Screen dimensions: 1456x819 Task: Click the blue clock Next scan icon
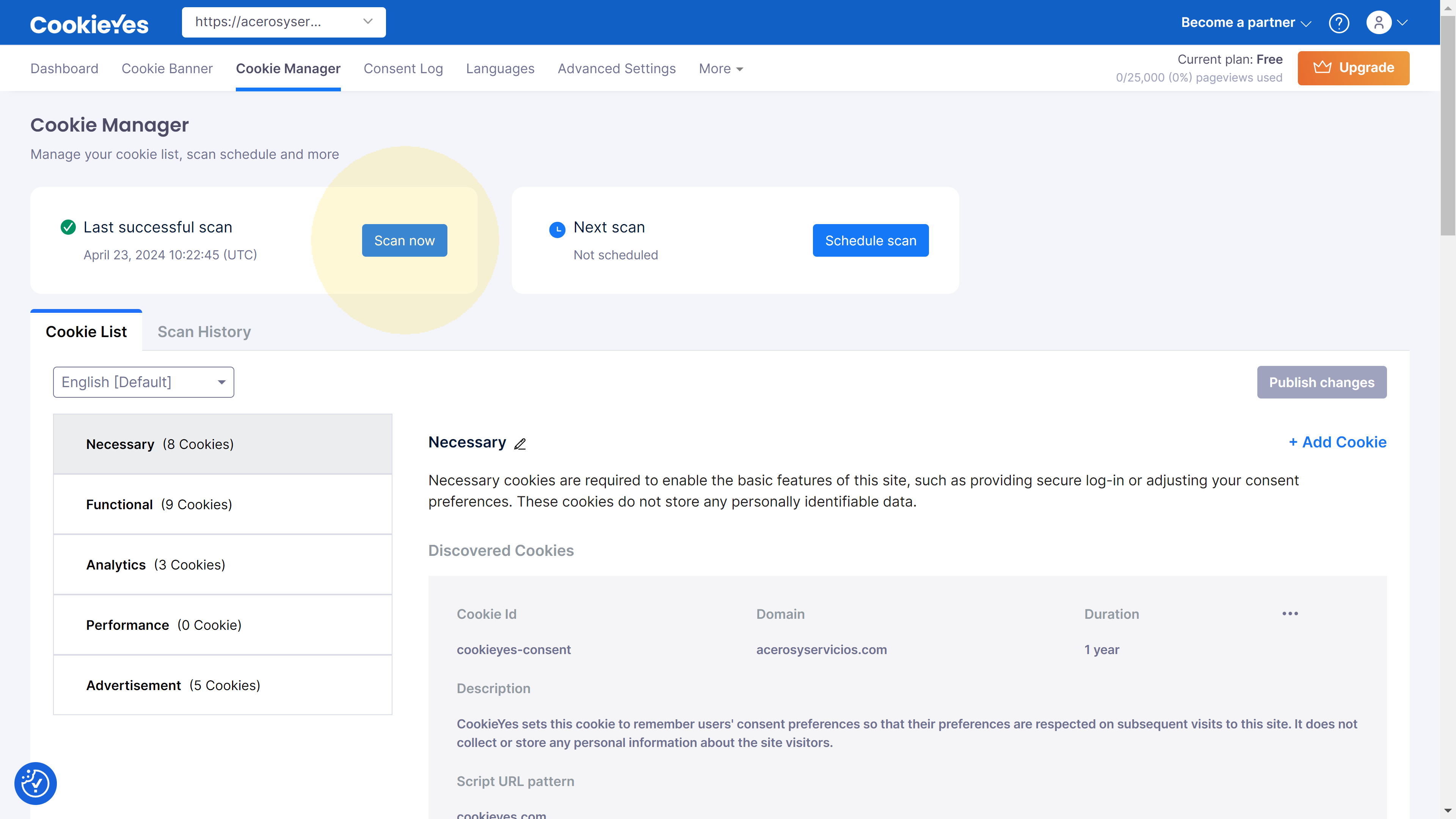(x=557, y=229)
